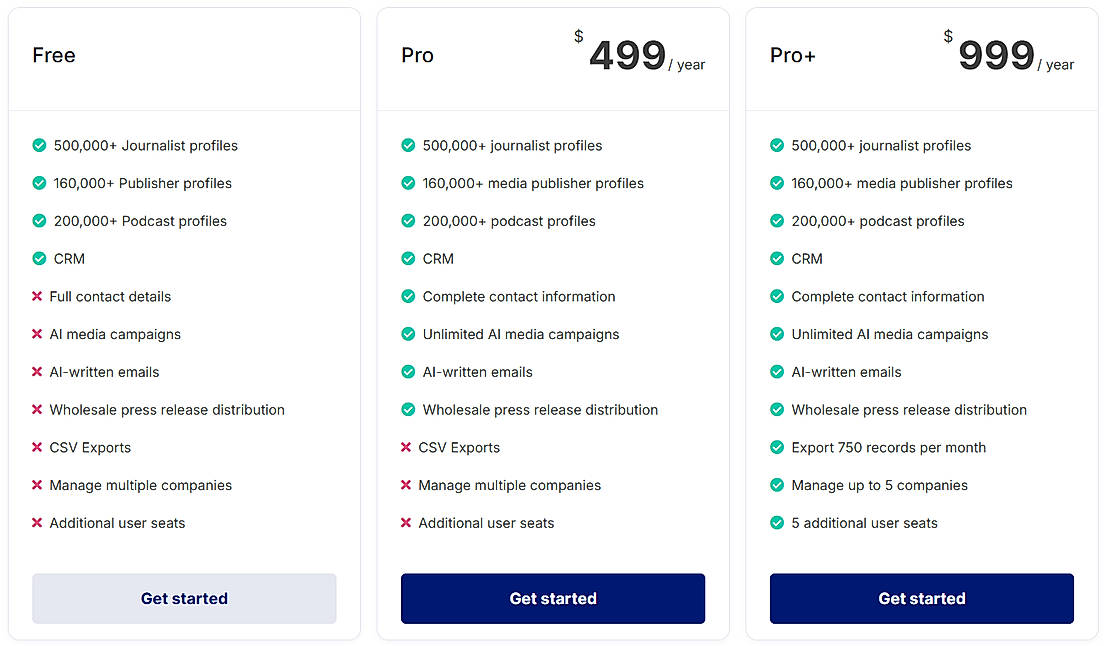Click check icon by Pro+ 200,000+ podcast profiles
The width and height of the screenshot is (1108, 646).
click(x=777, y=221)
